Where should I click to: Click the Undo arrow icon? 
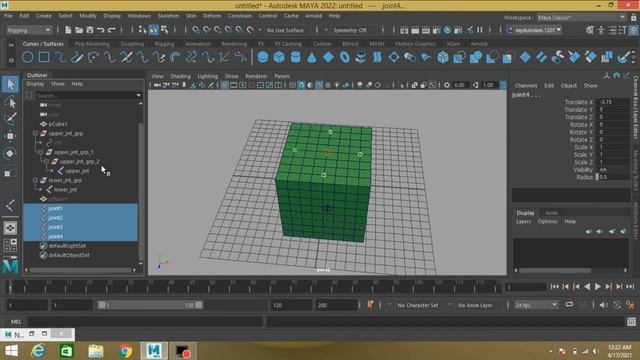pos(100,30)
